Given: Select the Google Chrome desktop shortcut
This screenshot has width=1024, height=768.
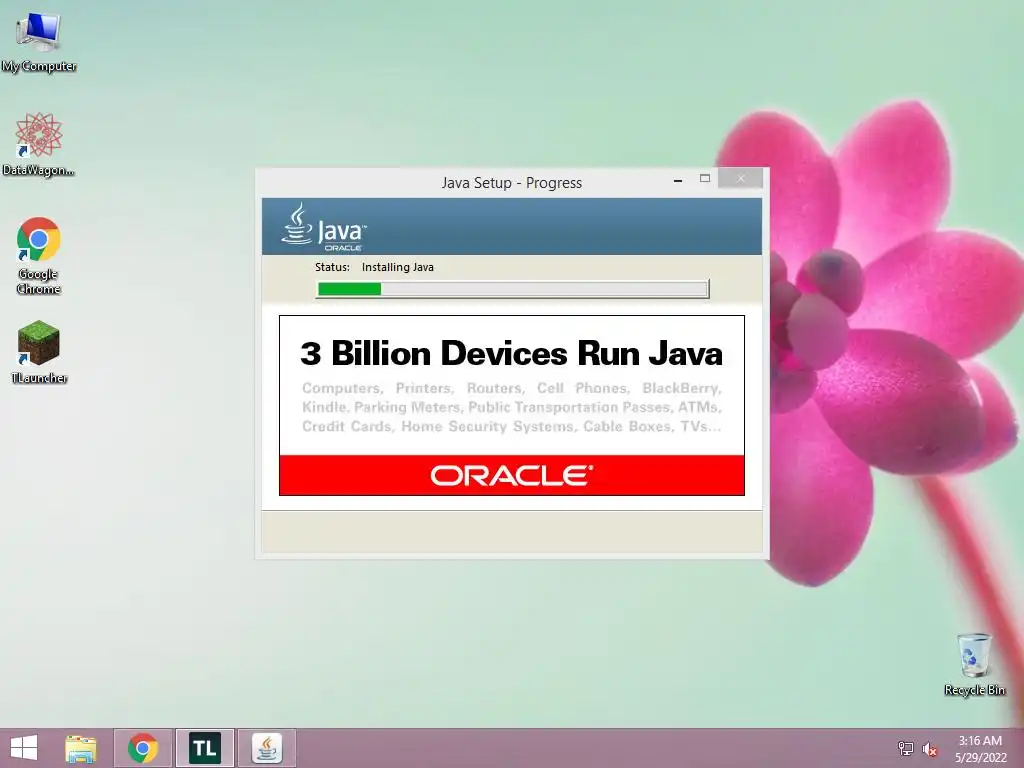Looking at the screenshot, I should pos(39,255).
